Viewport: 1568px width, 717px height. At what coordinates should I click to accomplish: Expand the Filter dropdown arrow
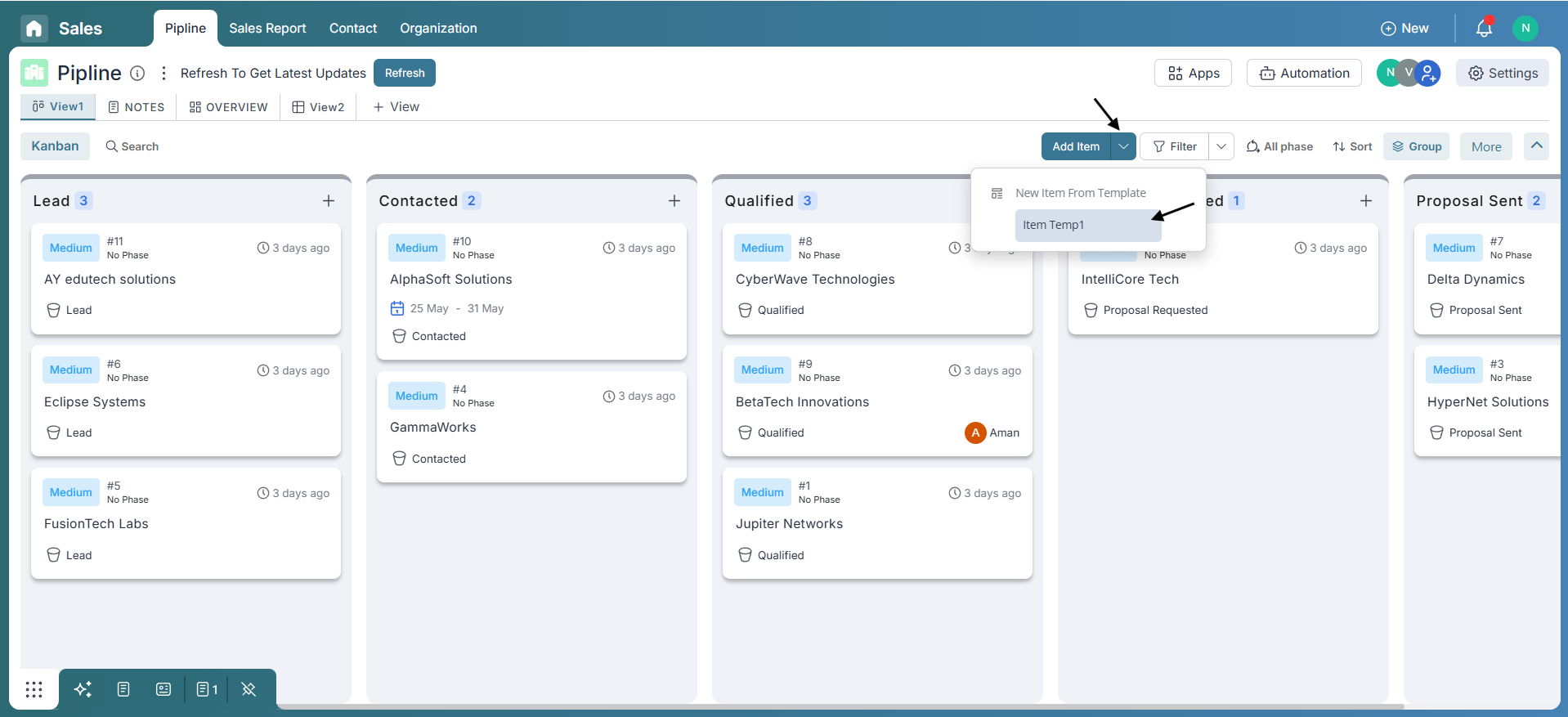[x=1221, y=146]
